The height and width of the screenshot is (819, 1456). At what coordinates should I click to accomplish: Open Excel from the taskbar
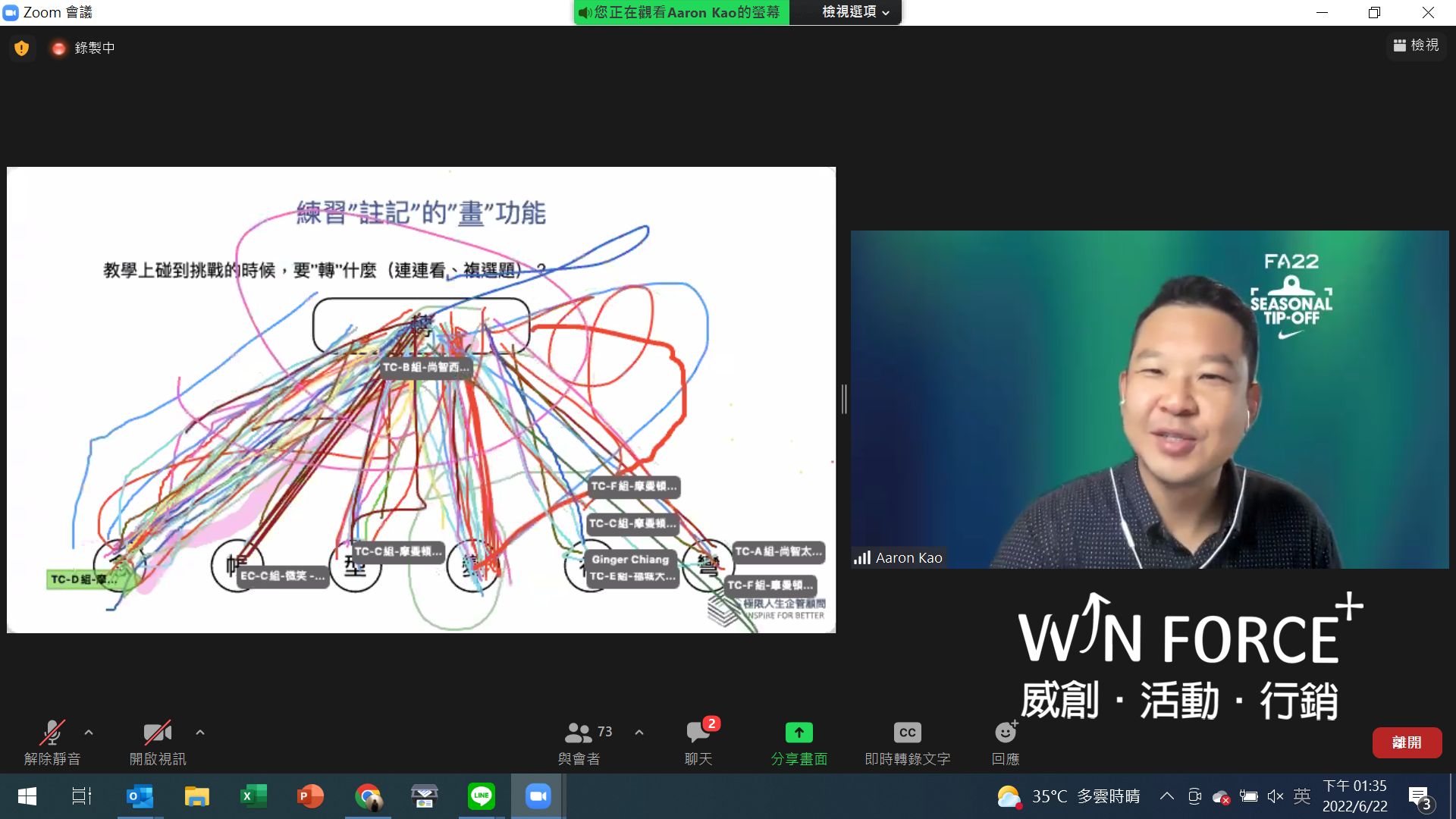point(253,796)
